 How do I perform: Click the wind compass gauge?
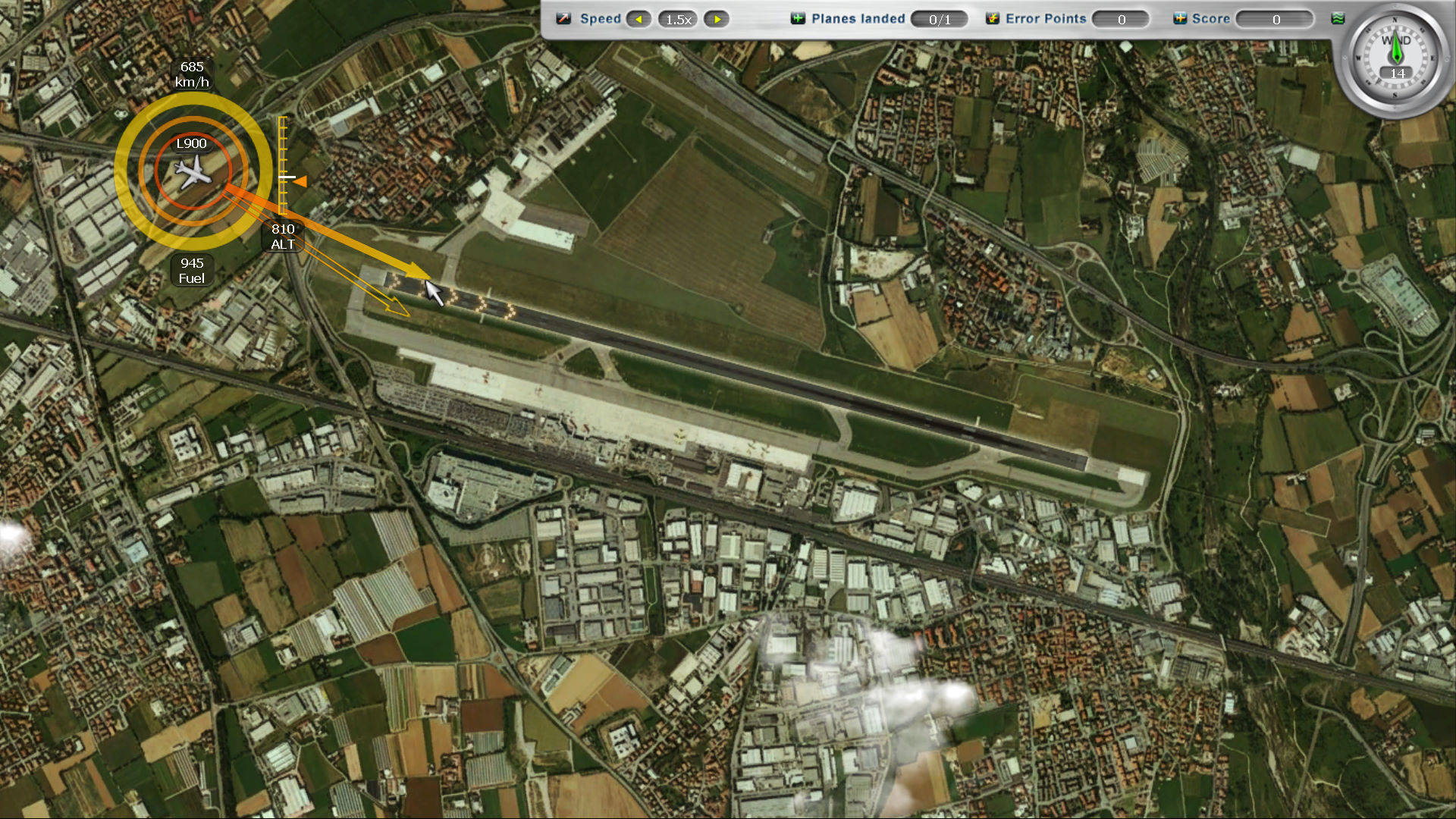(1395, 57)
